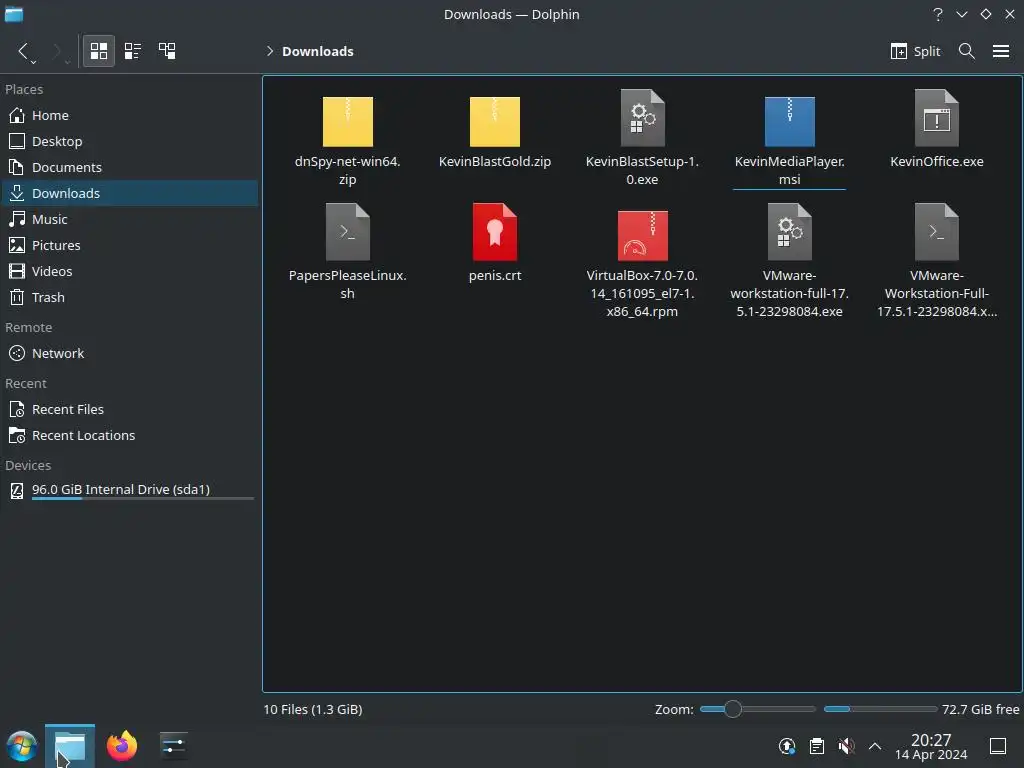Open the window help question mark

click(938, 14)
